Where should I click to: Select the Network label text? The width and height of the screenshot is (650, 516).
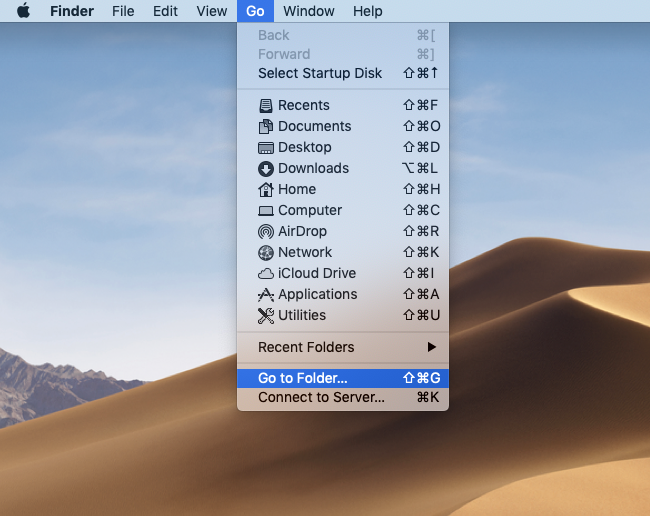pos(305,252)
